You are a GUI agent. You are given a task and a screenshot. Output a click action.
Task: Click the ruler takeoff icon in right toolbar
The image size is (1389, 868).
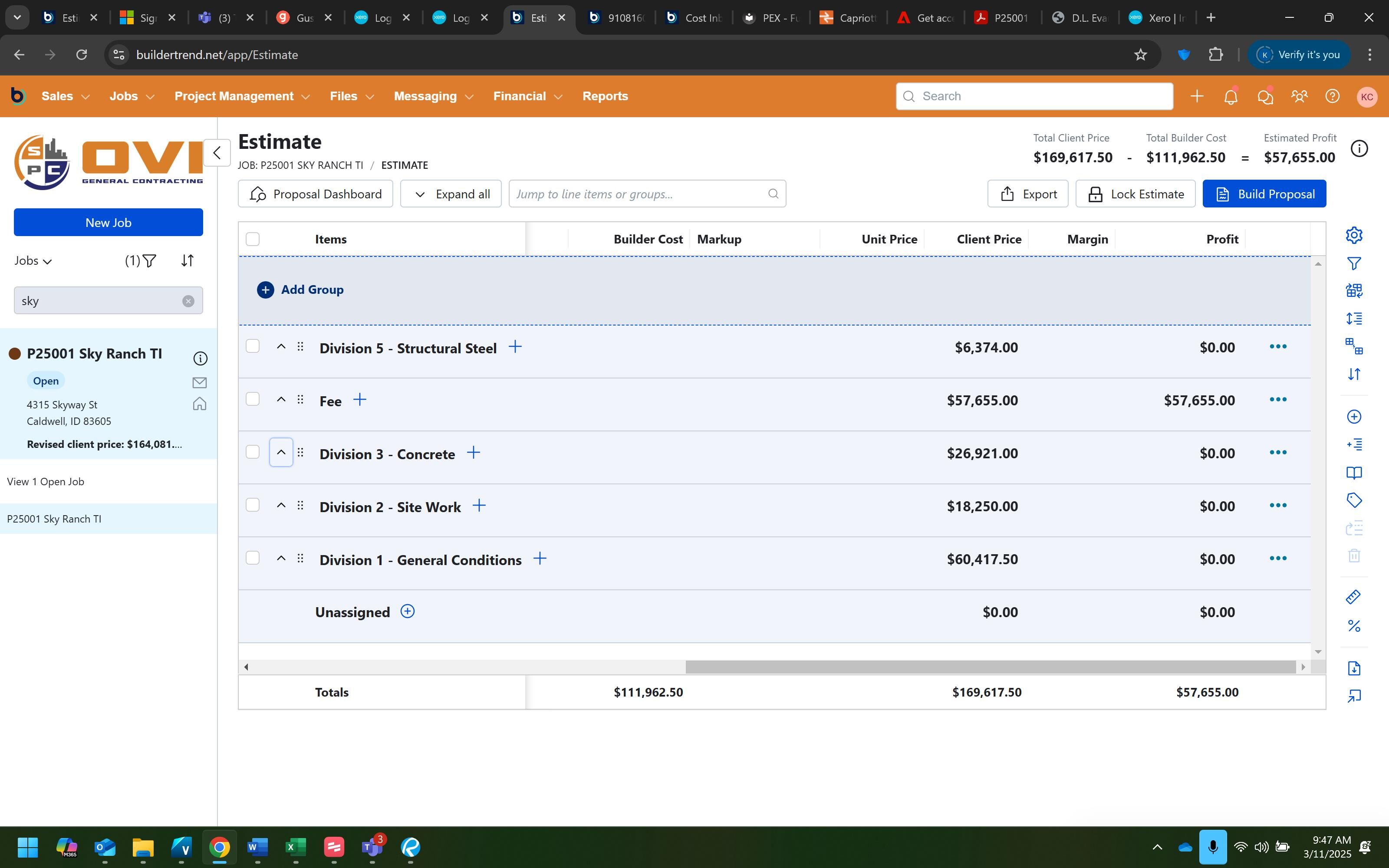1353,597
